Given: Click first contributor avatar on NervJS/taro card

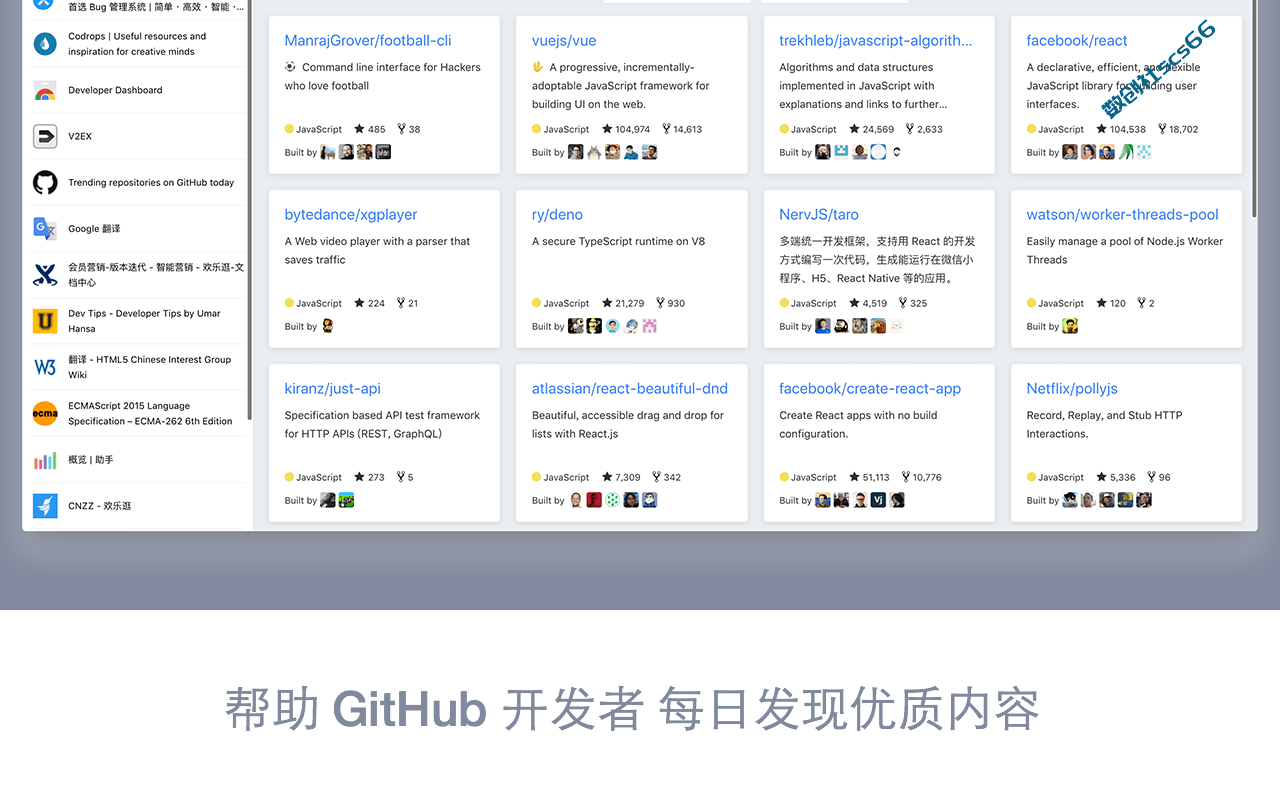Looking at the screenshot, I should (x=823, y=326).
